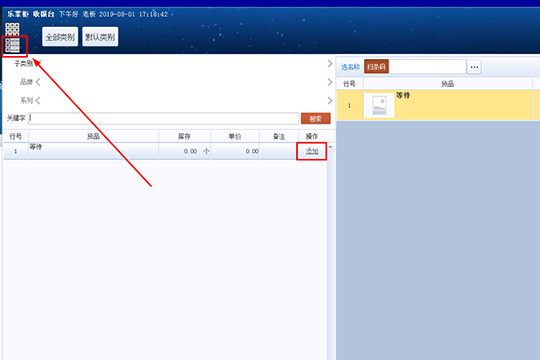Switch to the list view icon

[12, 45]
